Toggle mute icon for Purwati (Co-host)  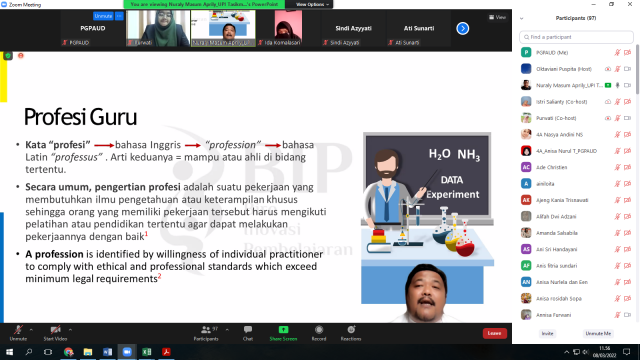[618, 118]
